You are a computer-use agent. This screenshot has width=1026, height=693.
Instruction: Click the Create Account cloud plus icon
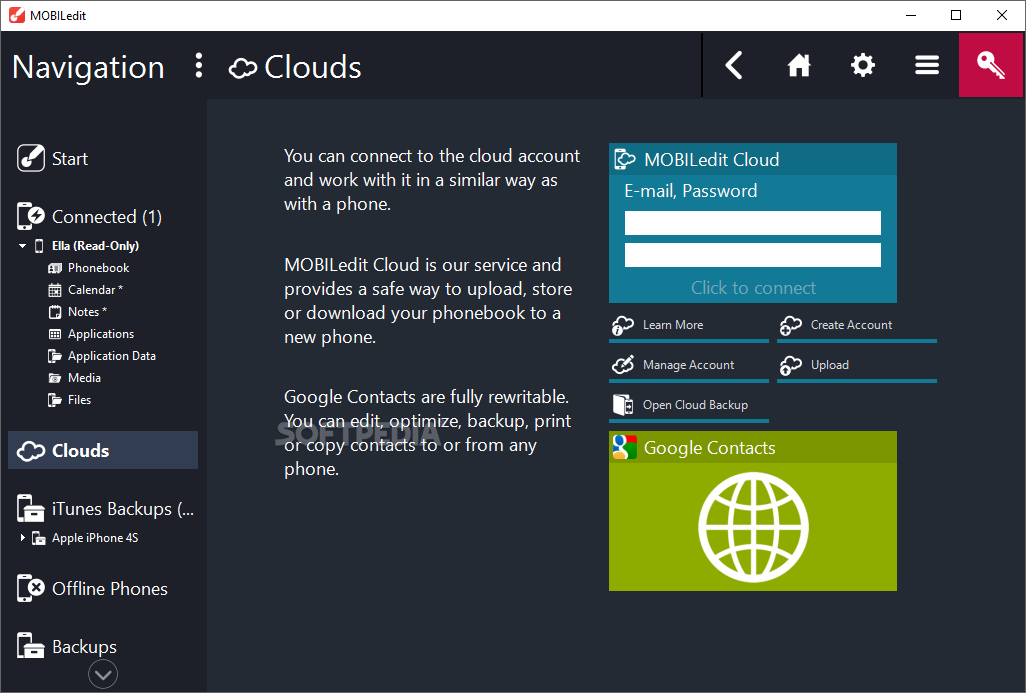[790, 325]
